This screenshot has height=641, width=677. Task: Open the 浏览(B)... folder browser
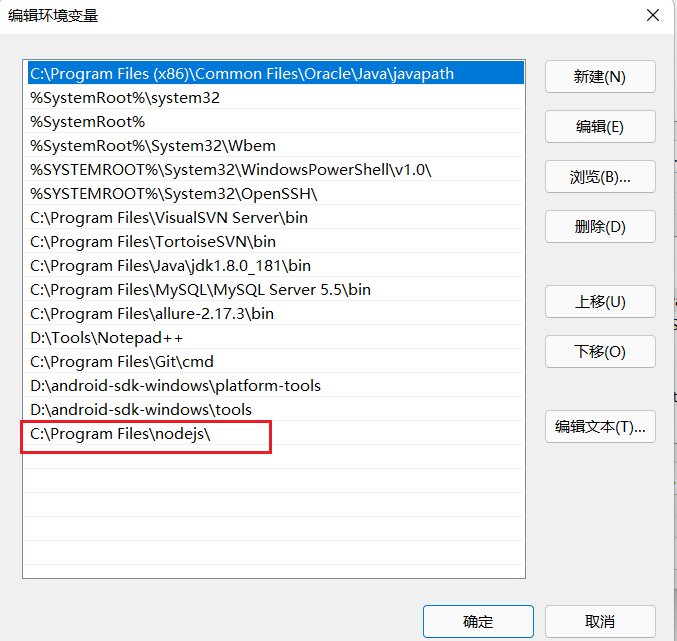(x=600, y=177)
